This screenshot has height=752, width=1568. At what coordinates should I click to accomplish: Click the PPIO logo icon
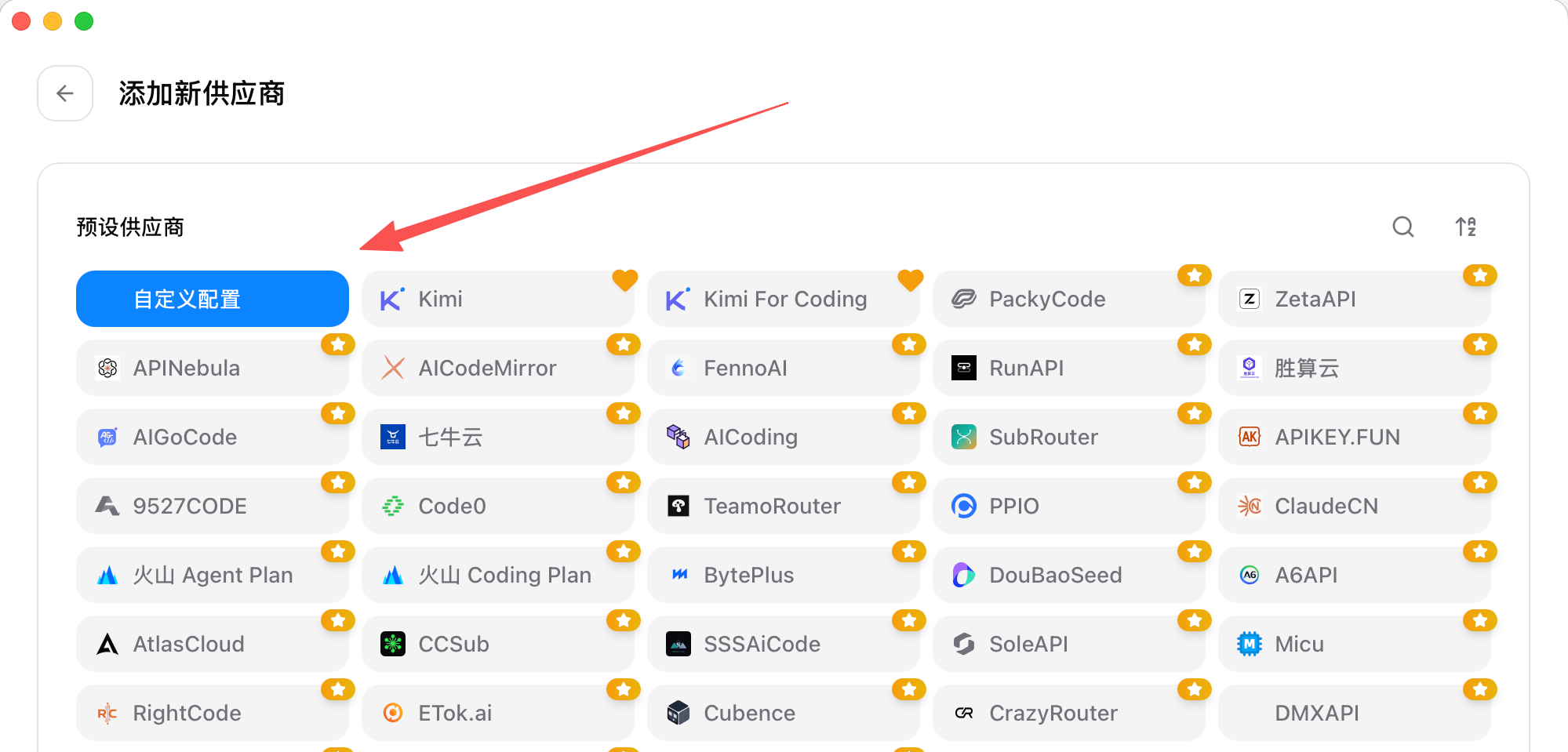pyautogui.click(x=964, y=506)
